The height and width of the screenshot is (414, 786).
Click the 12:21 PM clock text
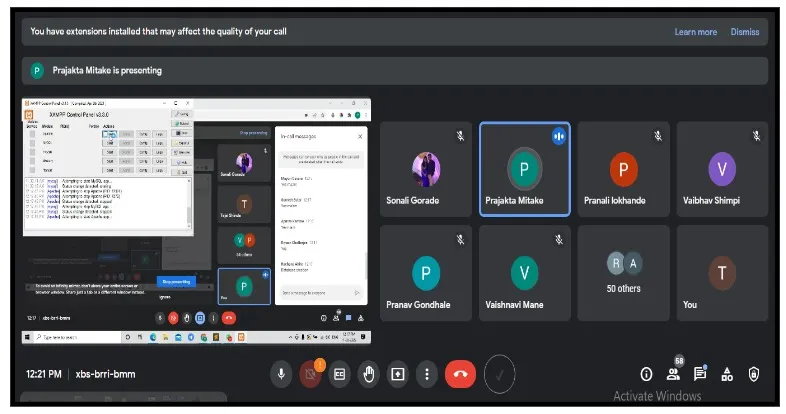click(44, 374)
